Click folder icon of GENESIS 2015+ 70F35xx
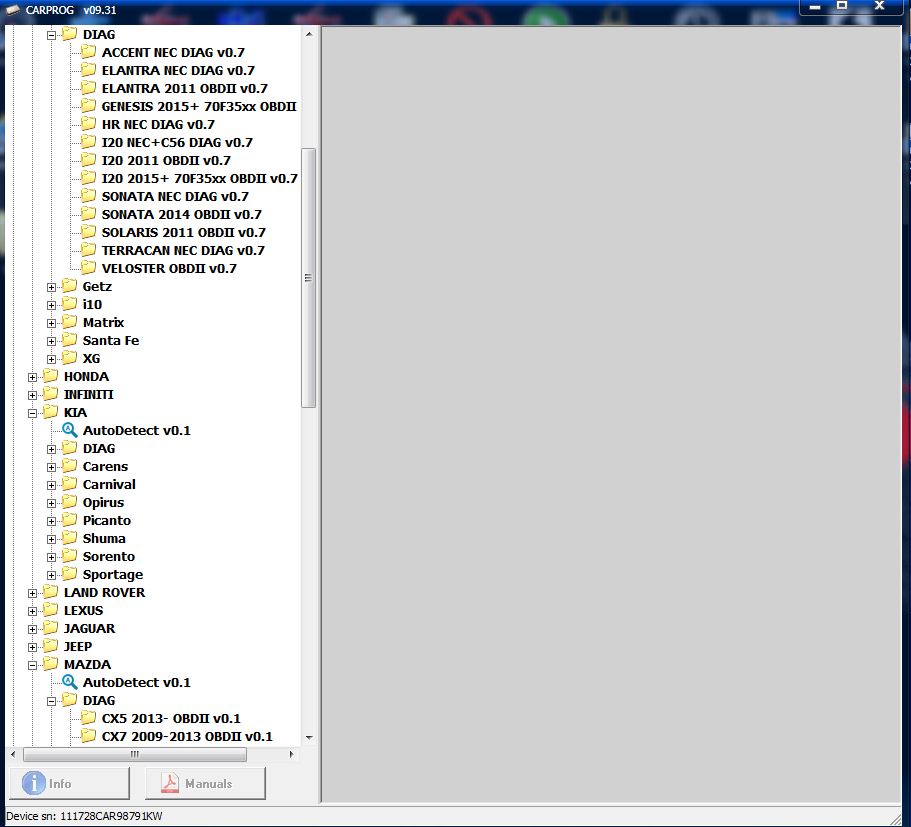The height and width of the screenshot is (827, 911). [x=88, y=106]
